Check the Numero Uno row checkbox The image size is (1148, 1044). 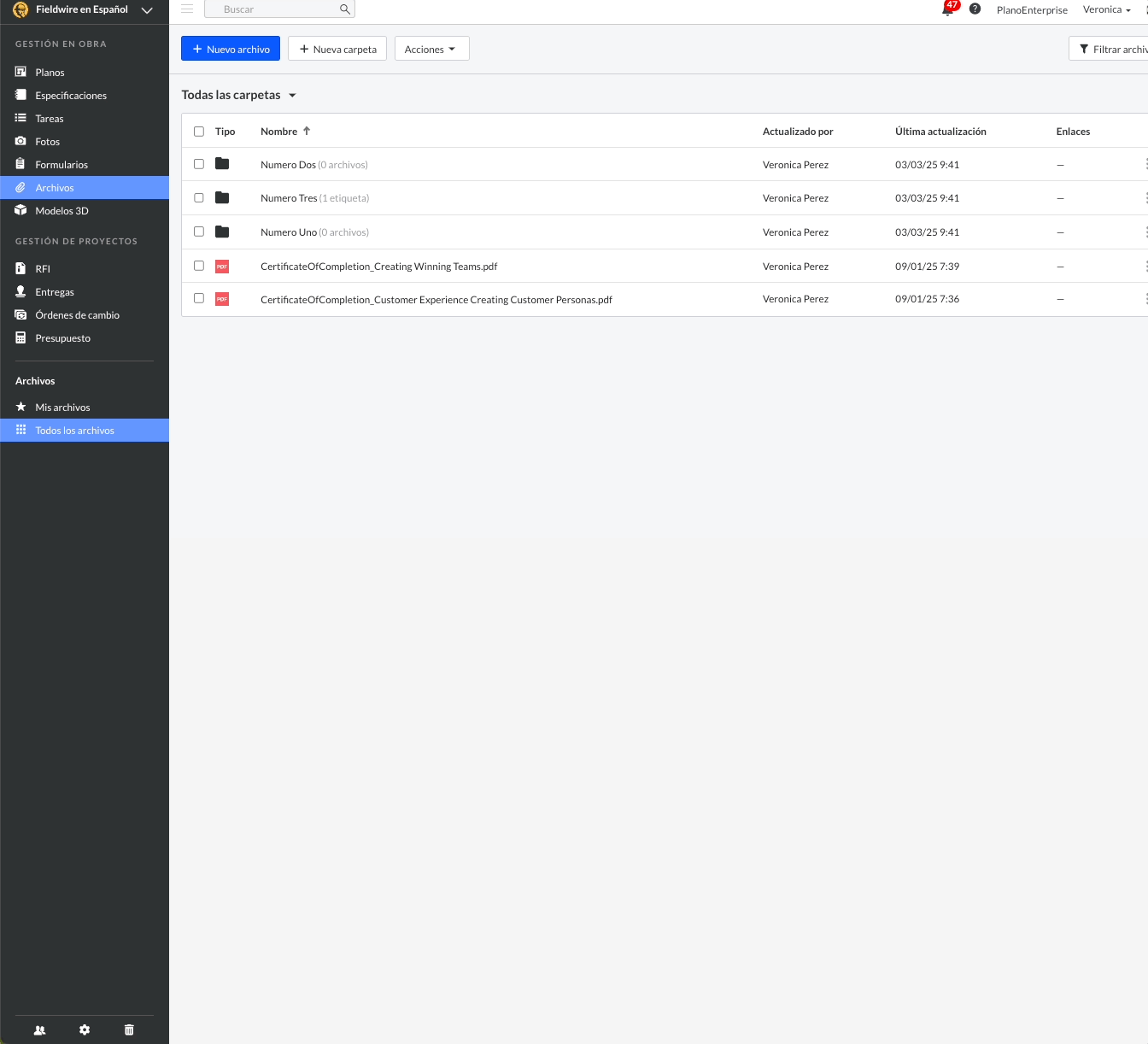coord(199,232)
